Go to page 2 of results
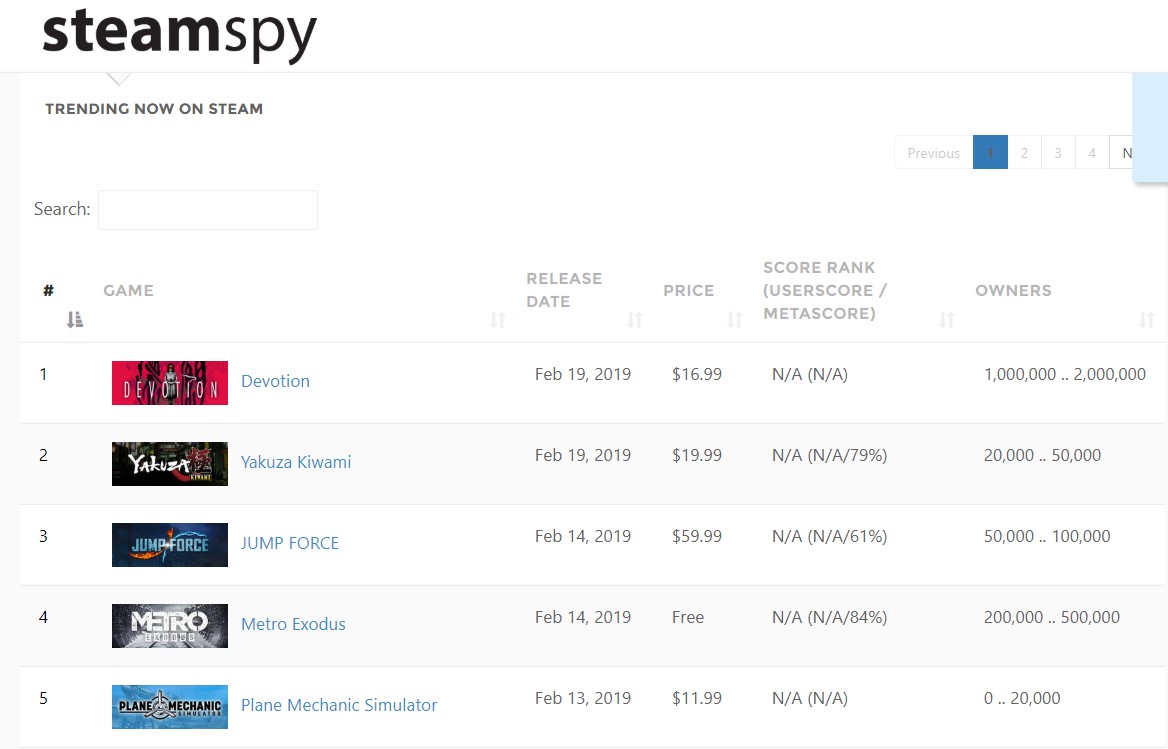The image size is (1168, 749). click(x=1024, y=153)
